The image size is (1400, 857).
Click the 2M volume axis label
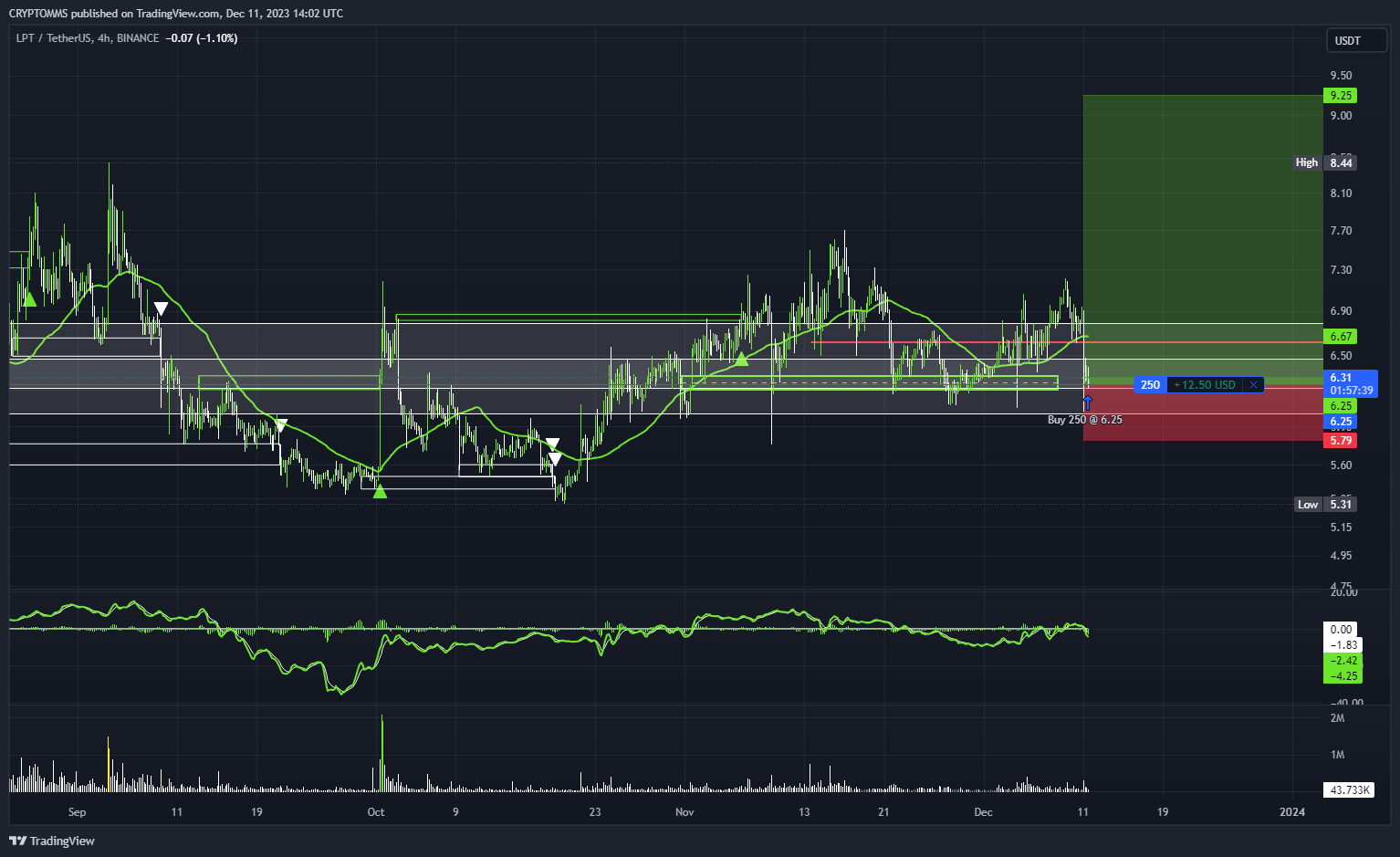pos(1338,718)
